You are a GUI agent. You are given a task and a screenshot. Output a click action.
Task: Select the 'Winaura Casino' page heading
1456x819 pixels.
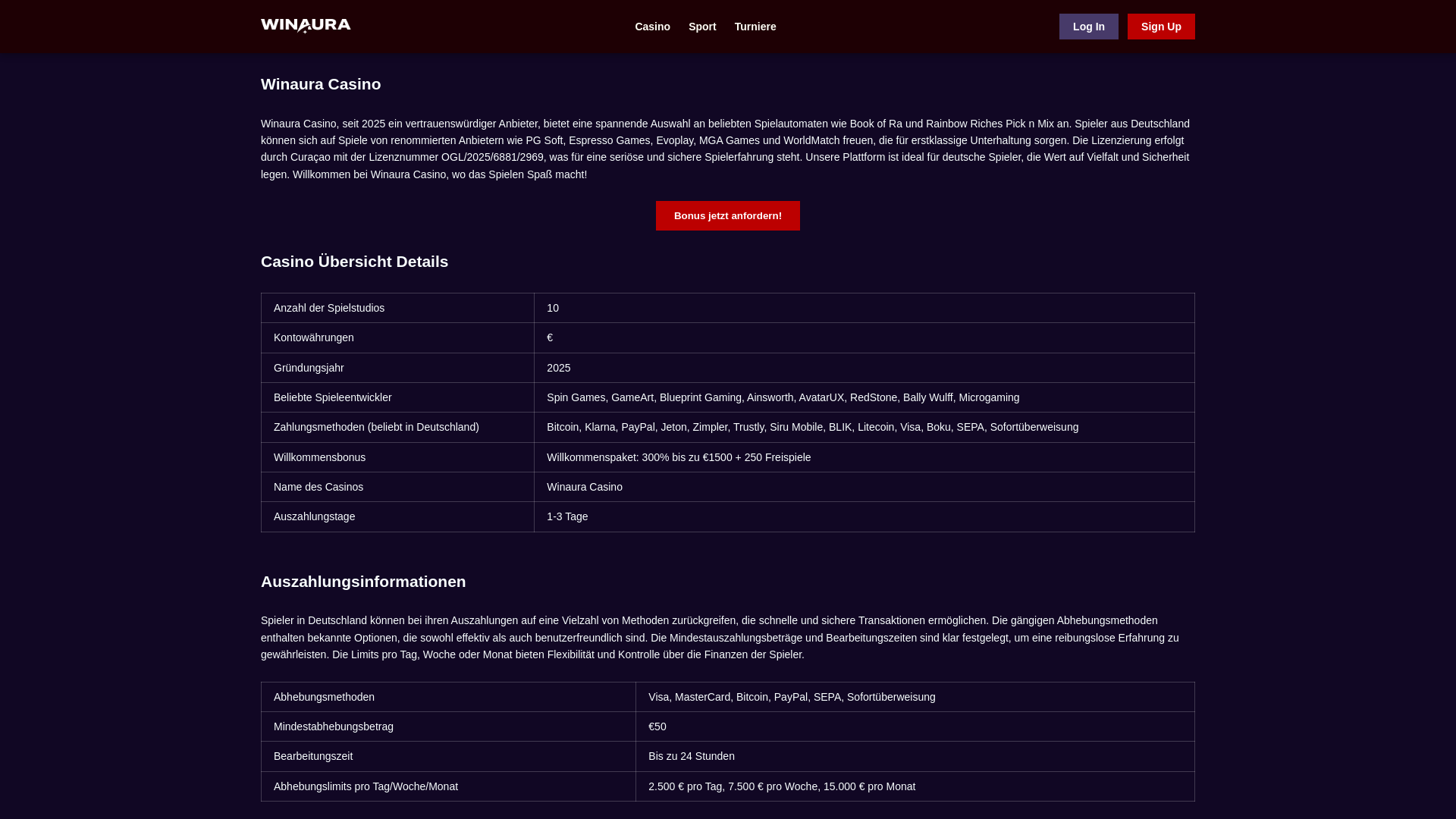(321, 84)
